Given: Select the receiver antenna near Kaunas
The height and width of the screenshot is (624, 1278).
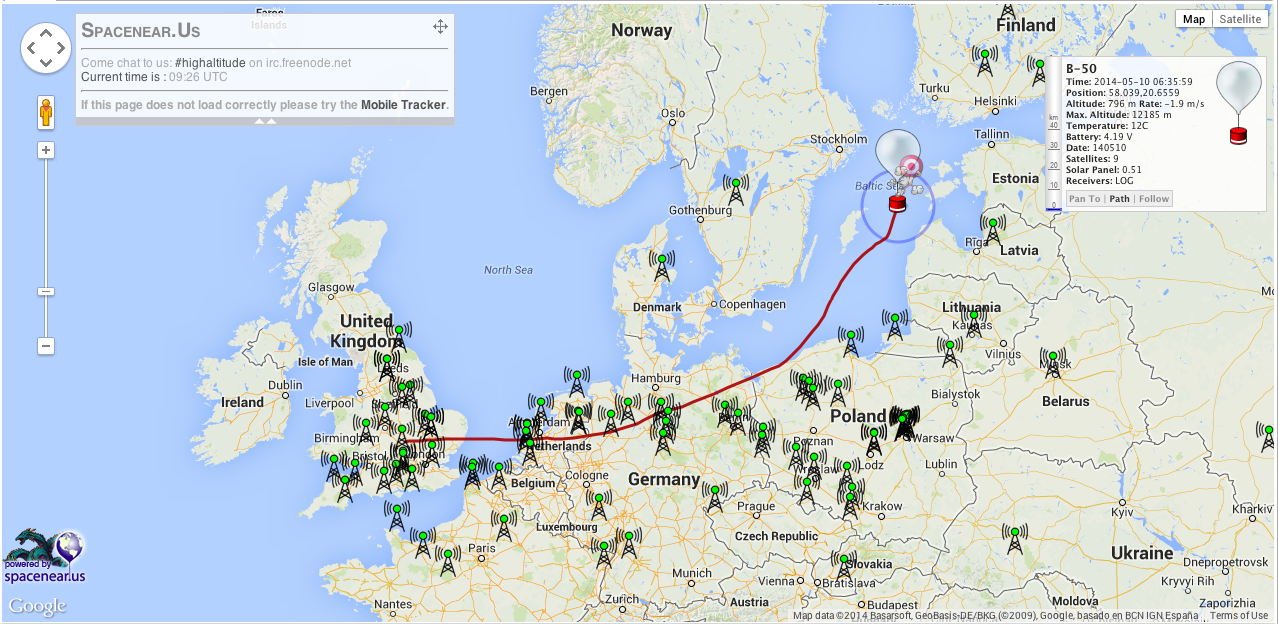Looking at the screenshot, I should pos(972,322).
